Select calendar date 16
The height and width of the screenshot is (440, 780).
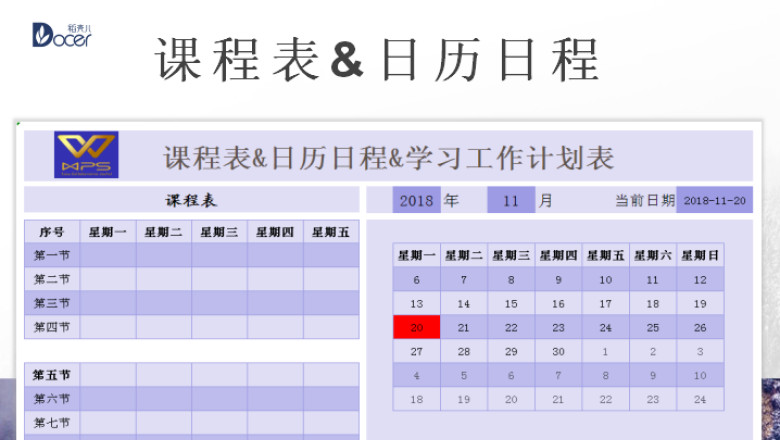point(558,303)
